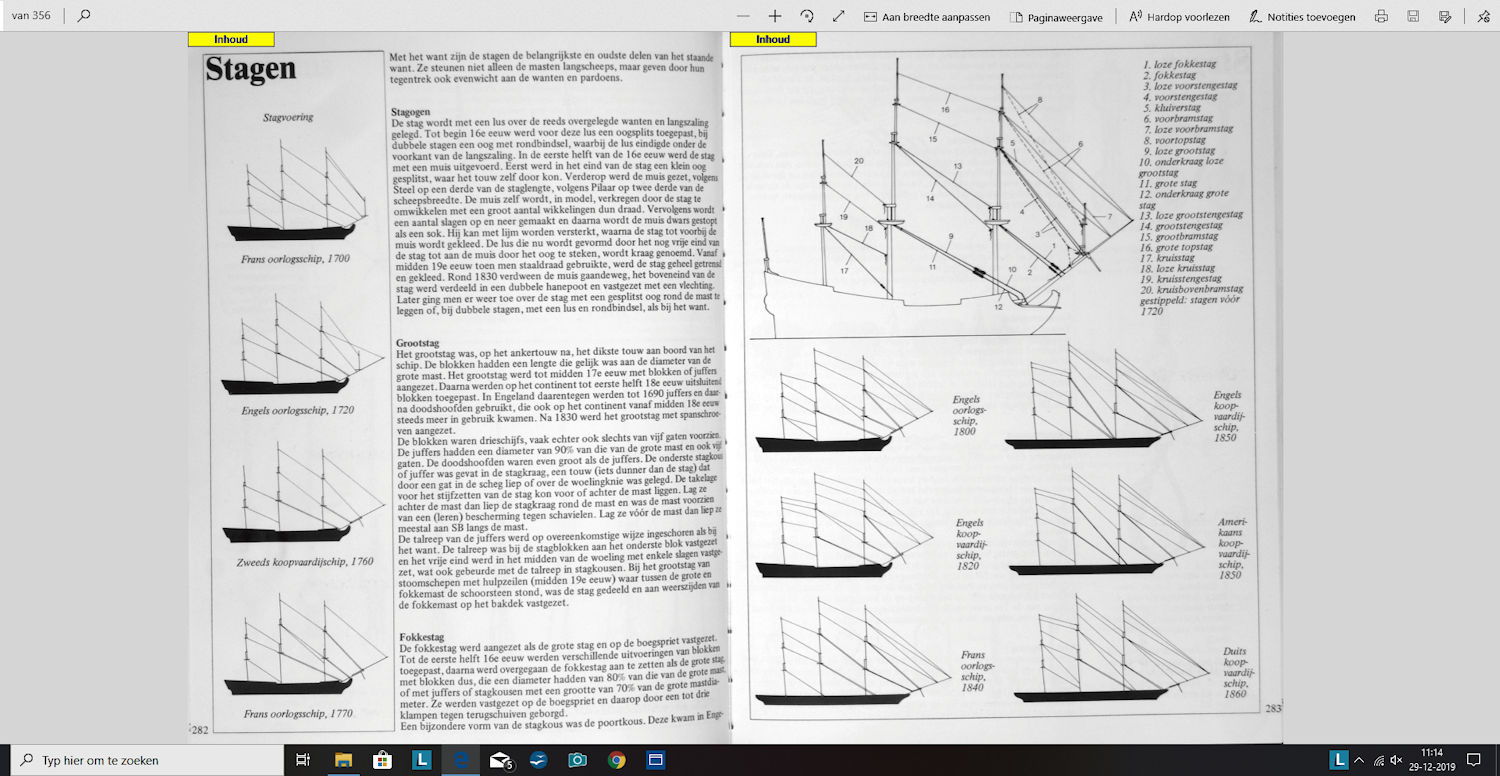
Task: Open the blue bird app on taskbar
Action: click(x=539, y=760)
